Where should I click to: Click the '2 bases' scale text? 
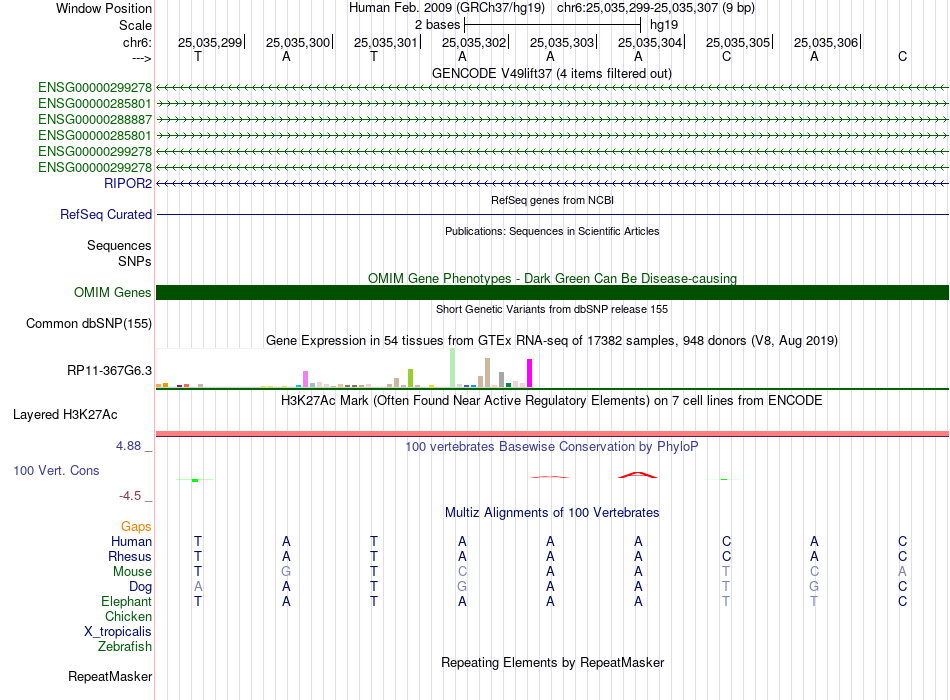(437, 25)
